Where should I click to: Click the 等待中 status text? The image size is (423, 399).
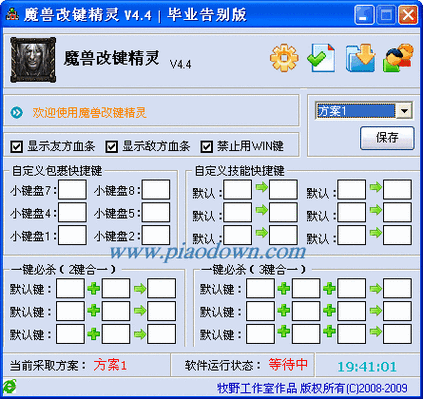tap(288, 365)
